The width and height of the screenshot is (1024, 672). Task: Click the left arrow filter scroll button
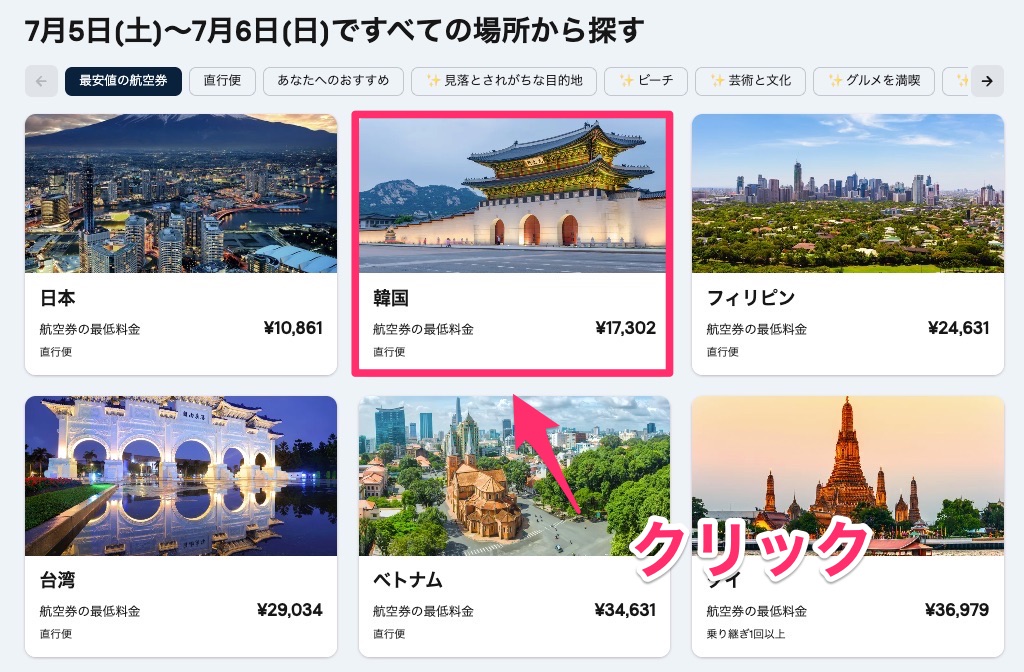click(41, 81)
